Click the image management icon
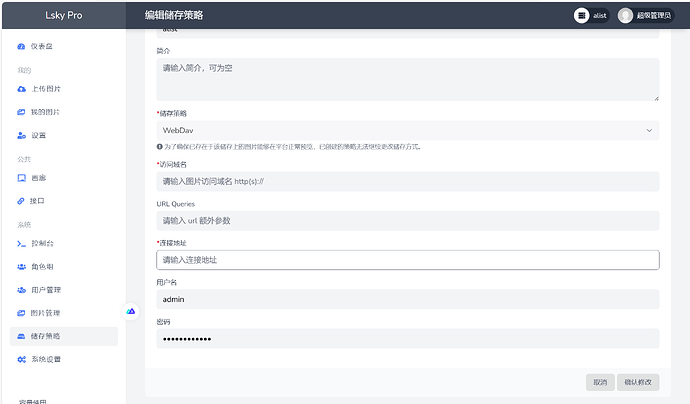Viewport: 690px width, 404px height. [x=21, y=313]
